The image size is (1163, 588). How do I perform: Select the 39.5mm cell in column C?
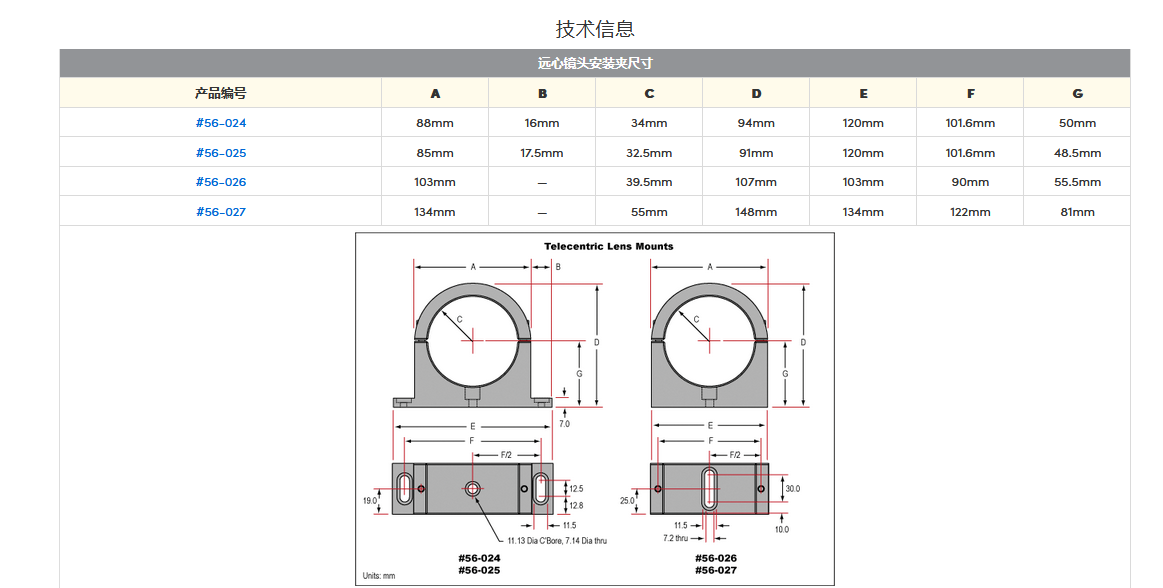[649, 182]
